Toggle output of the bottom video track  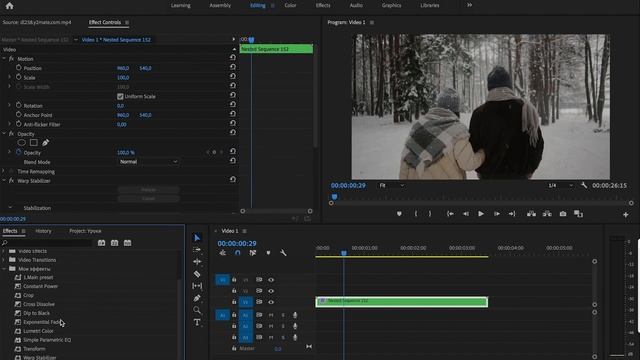(x=271, y=302)
